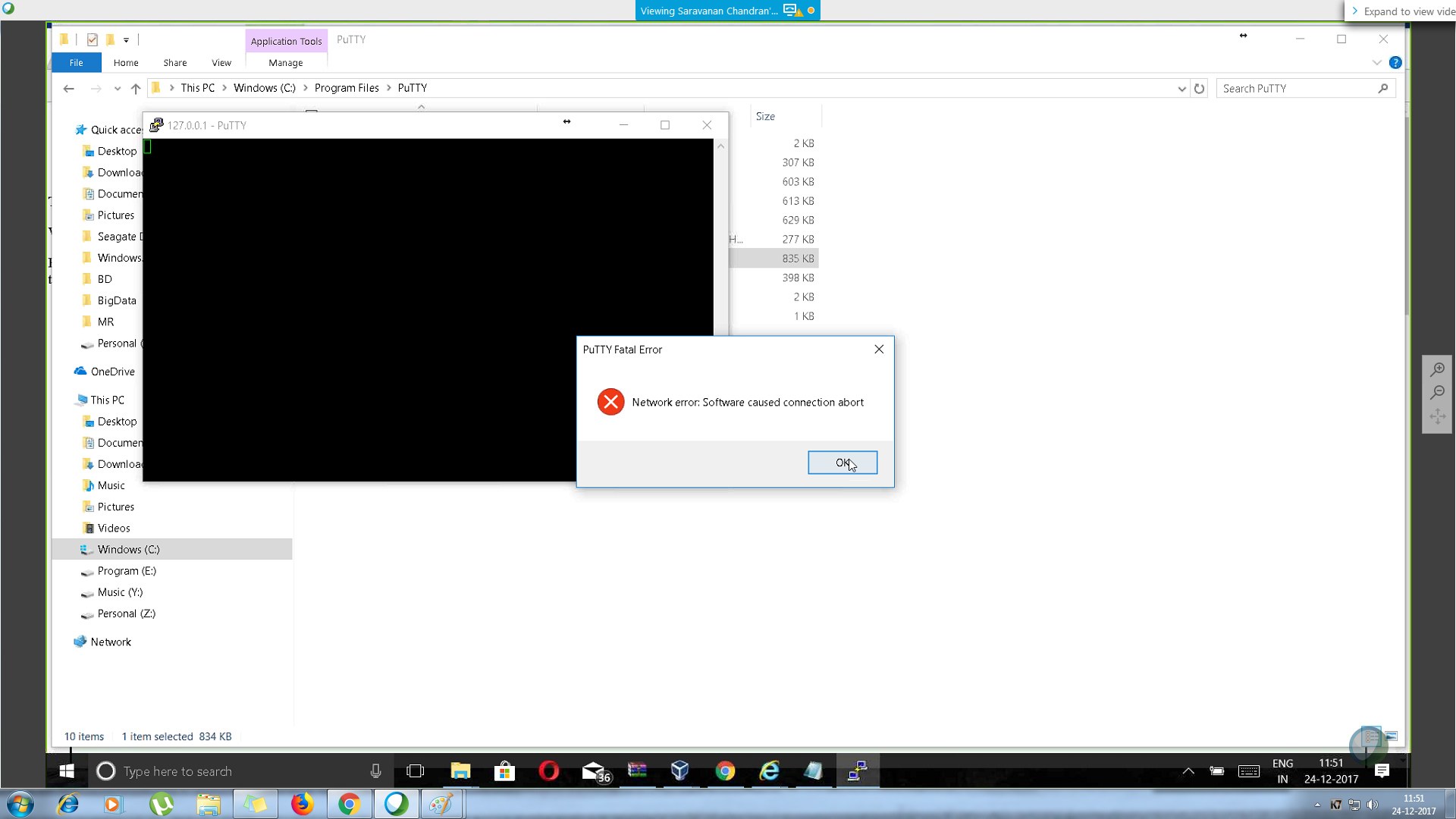Image resolution: width=1456 pixels, height=819 pixels.
Task: Refresh the PuTTY folder view
Action: pos(1199,89)
